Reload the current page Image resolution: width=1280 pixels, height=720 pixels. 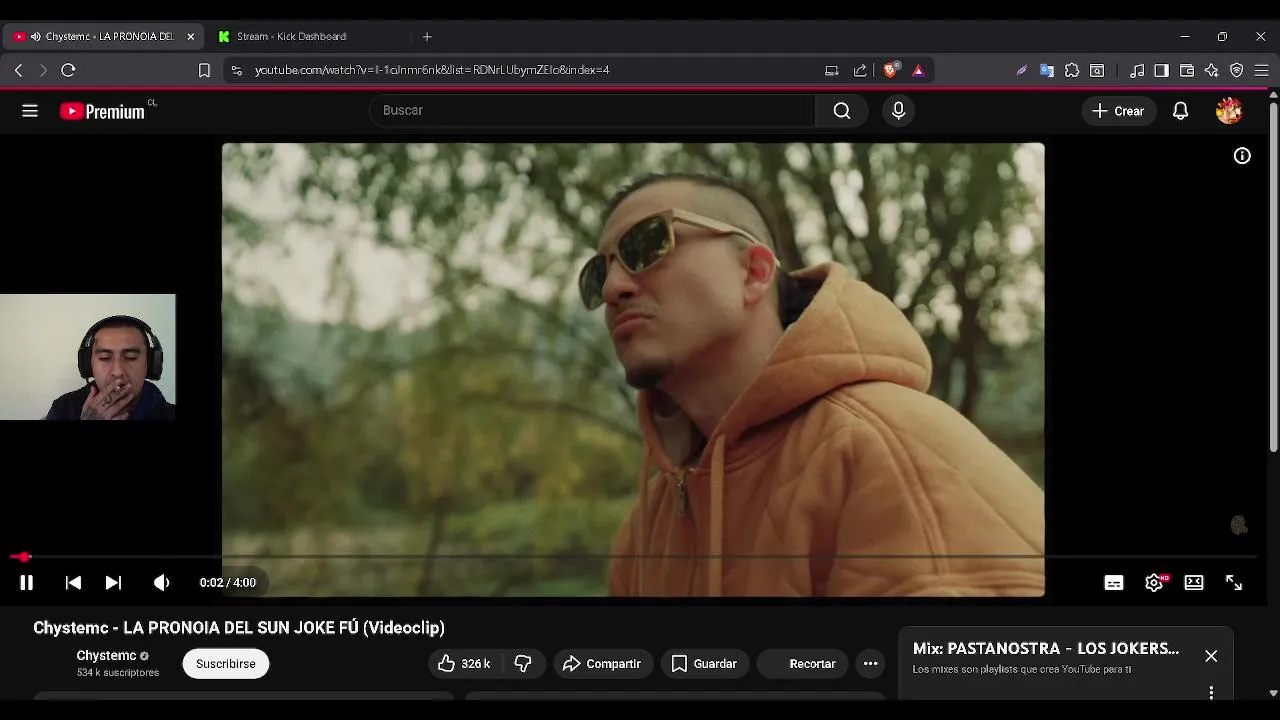68,70
